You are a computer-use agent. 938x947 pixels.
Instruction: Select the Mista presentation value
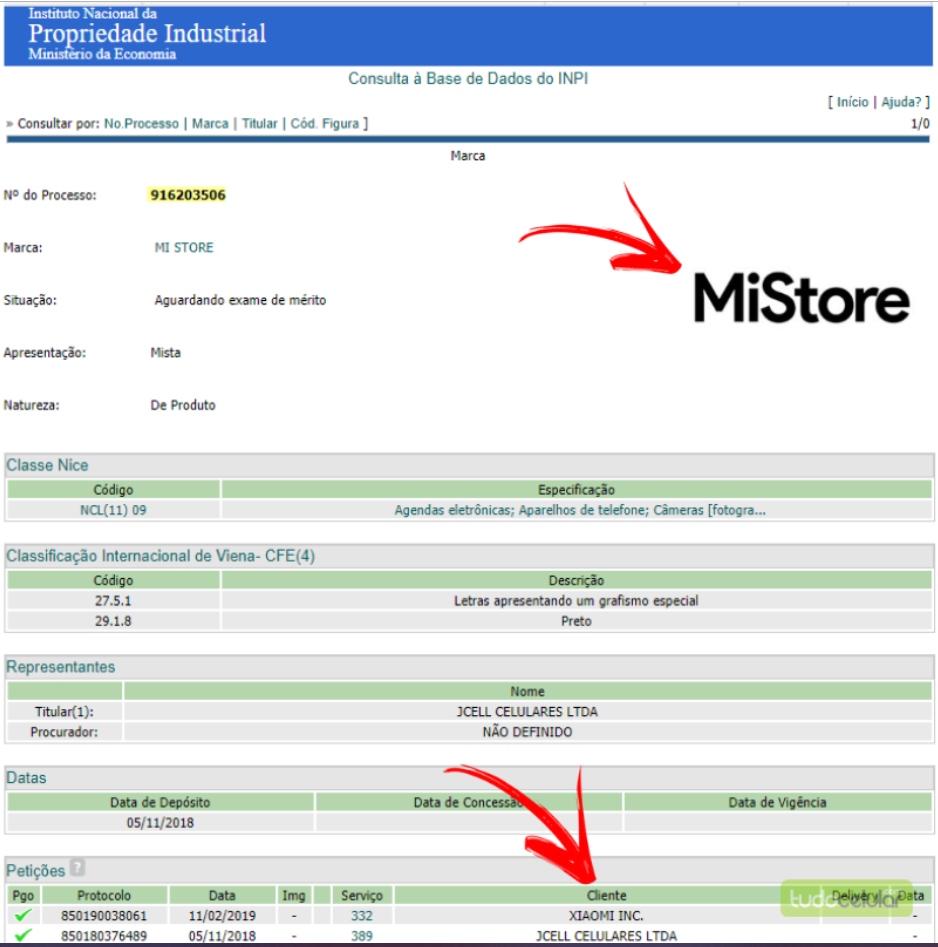tap(165, 353)
